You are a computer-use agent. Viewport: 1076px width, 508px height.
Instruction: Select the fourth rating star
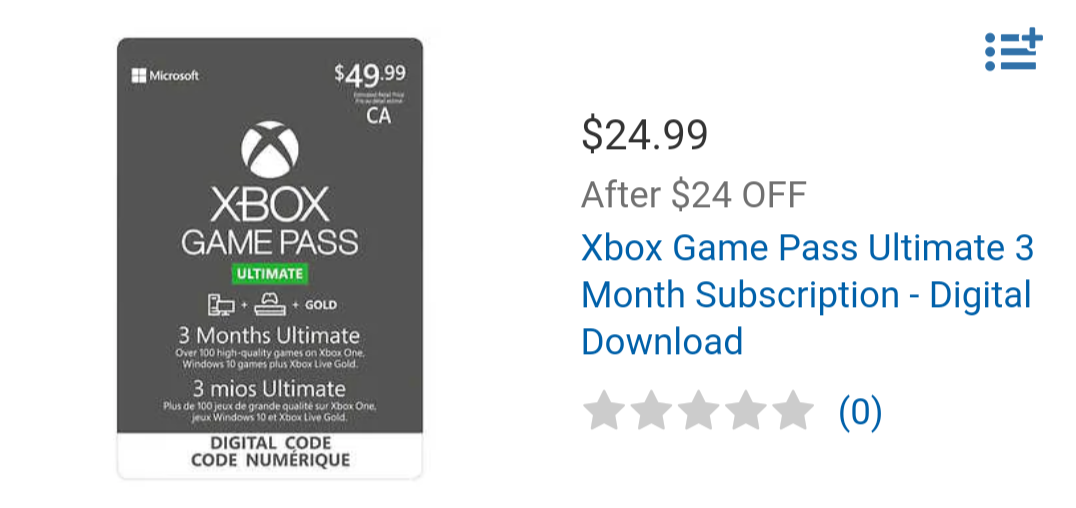[746, 411]
